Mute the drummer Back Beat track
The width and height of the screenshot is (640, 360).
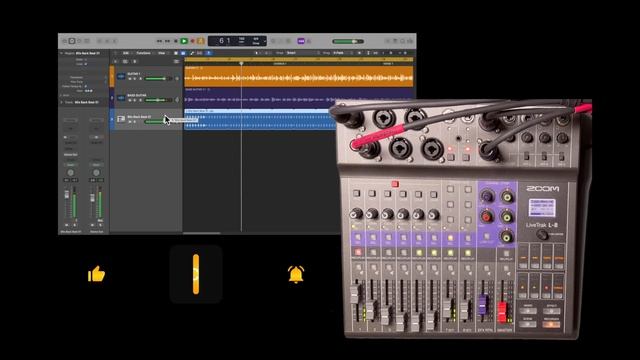[130, 122]
